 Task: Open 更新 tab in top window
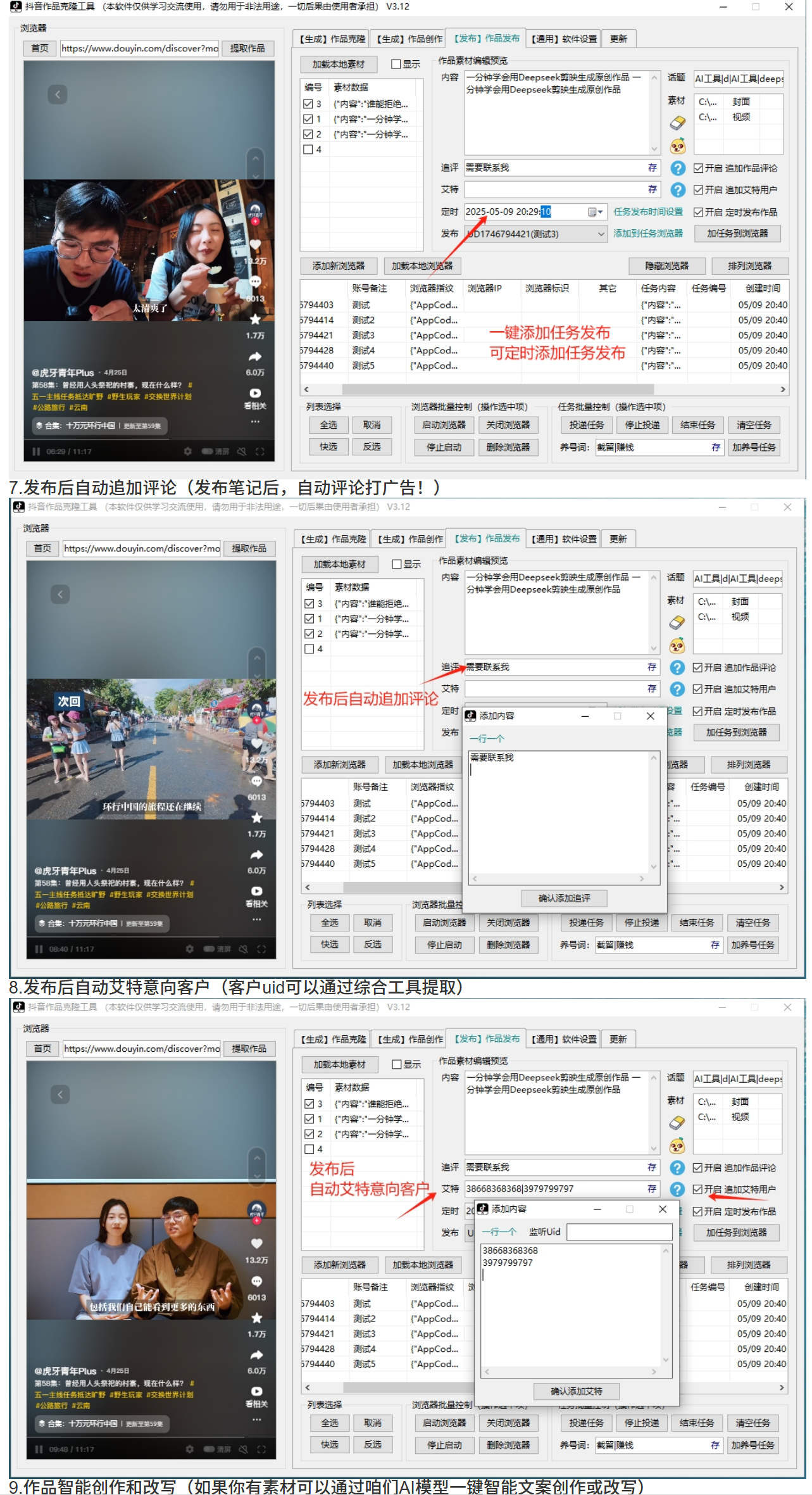pyautogui.click(x=618, y=39)
